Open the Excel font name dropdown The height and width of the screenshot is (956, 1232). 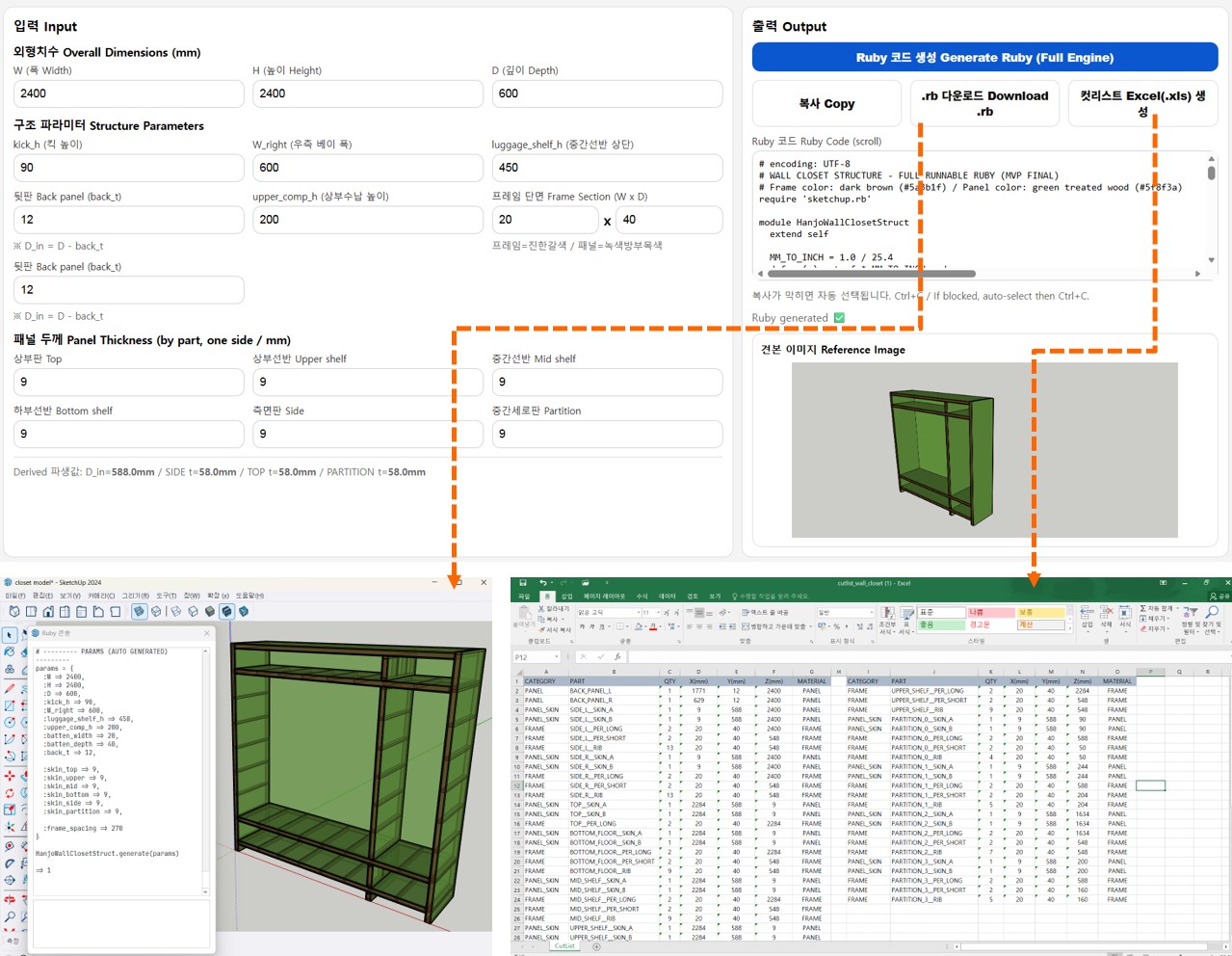[637, 613]
